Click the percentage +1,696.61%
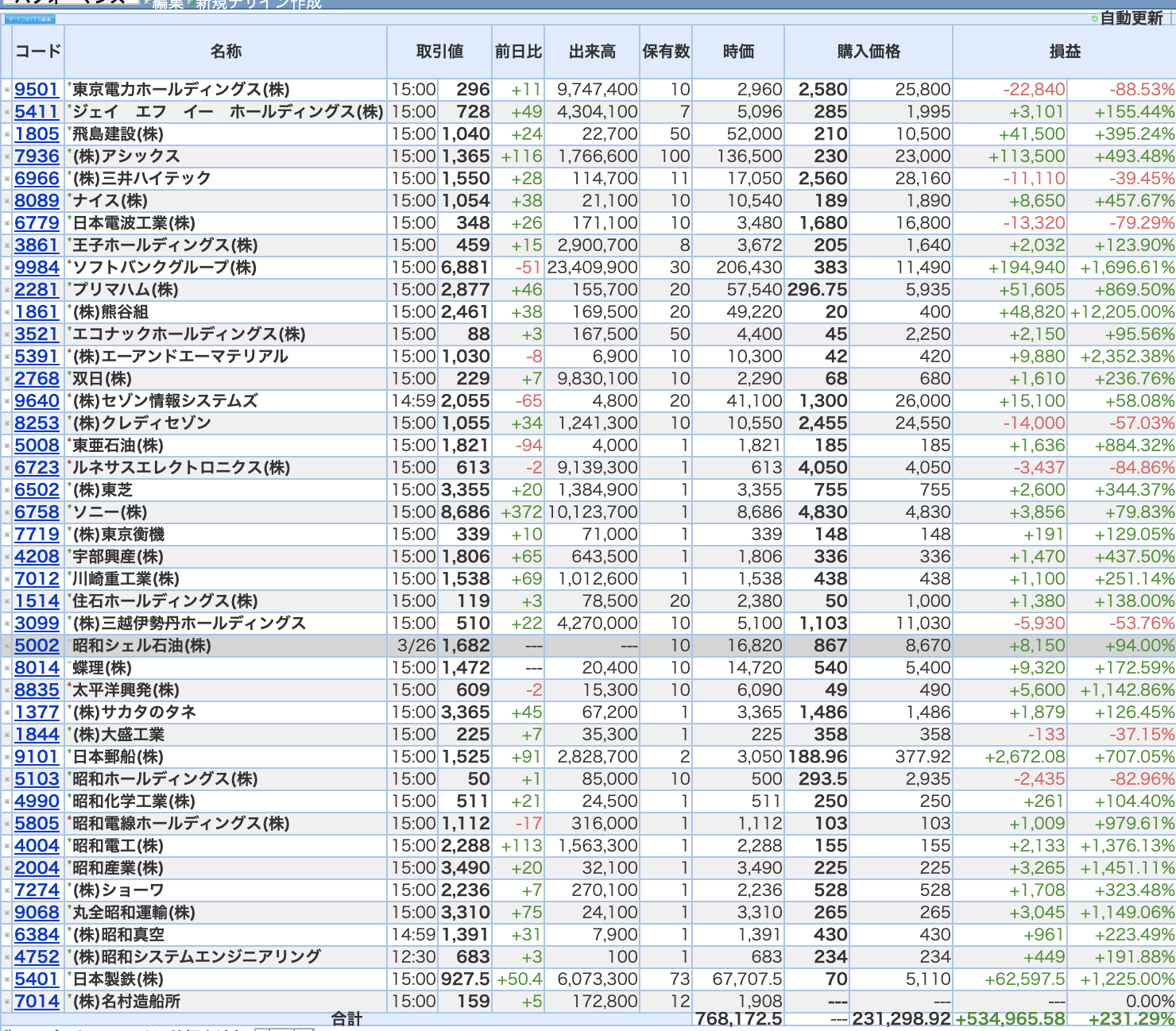 (1128, 268)
